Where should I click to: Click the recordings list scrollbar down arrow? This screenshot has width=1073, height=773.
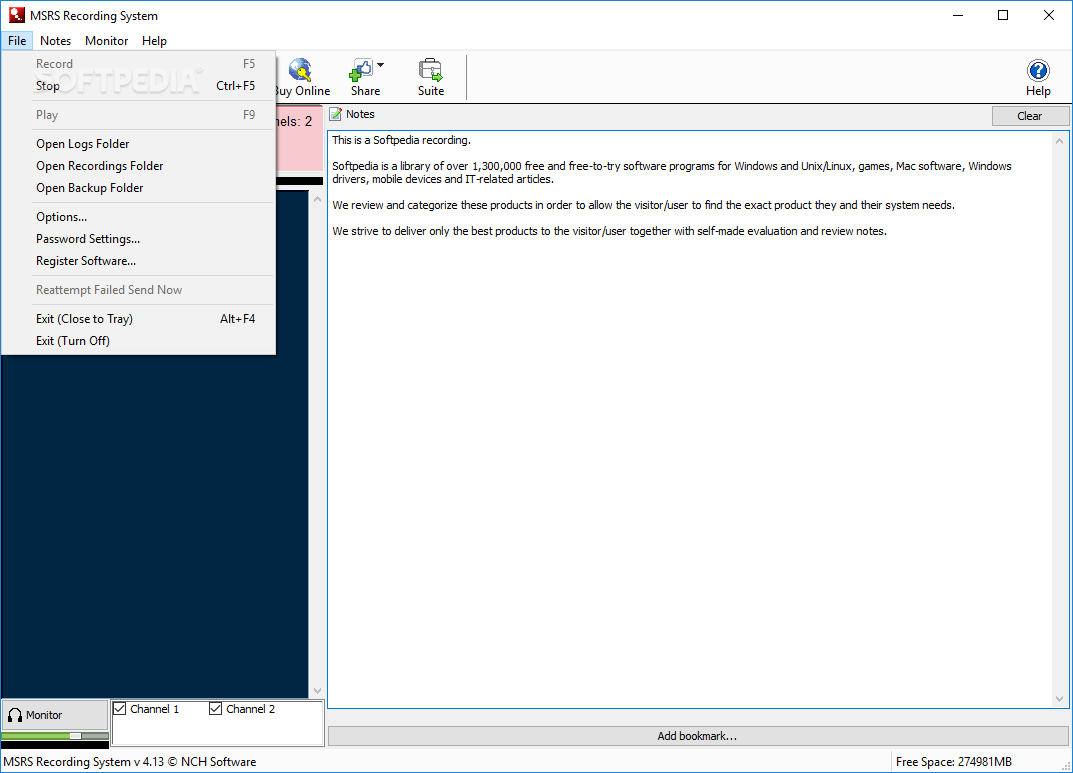click(317, 690)
